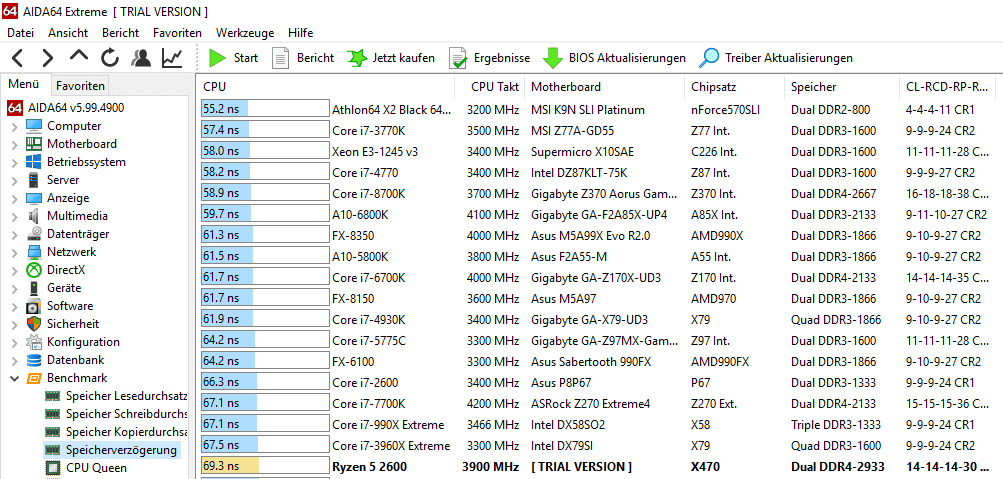Image resolution: width=1003 pixels, height=479 pixels.
Task: Expand the Datenträger tree node
Action: pos(15,235)
